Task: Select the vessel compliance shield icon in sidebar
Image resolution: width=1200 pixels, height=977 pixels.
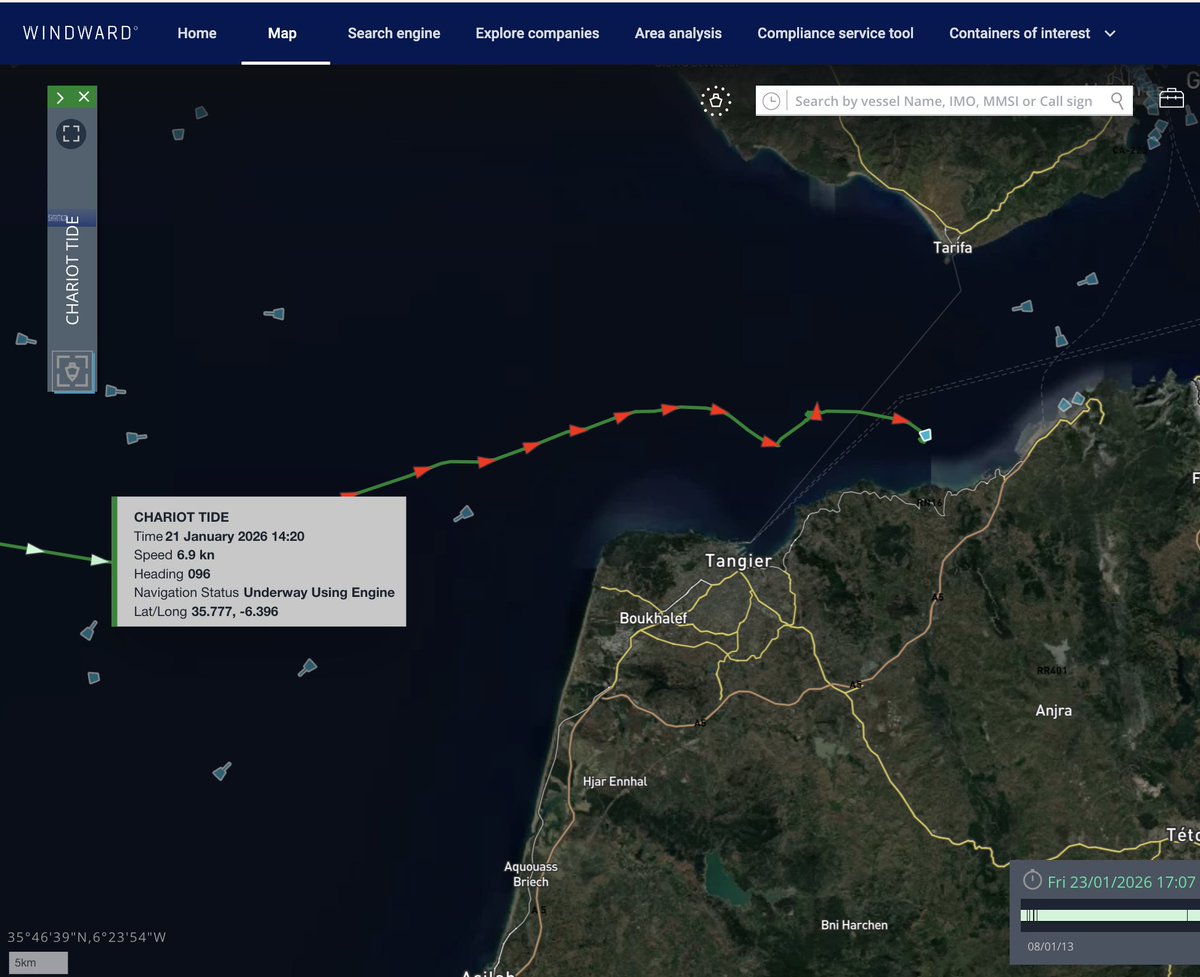Action: (70, 371)
